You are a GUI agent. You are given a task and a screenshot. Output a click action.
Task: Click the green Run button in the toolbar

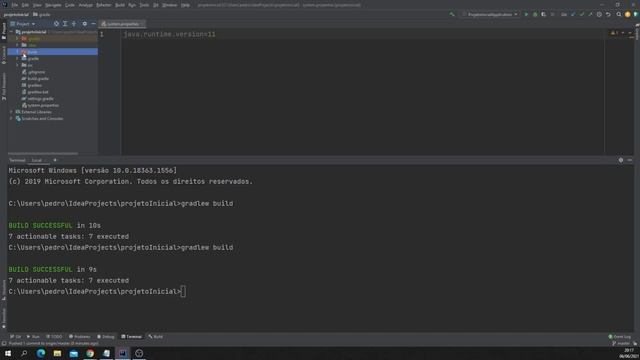pyautogui.click(x=526, y=14)
